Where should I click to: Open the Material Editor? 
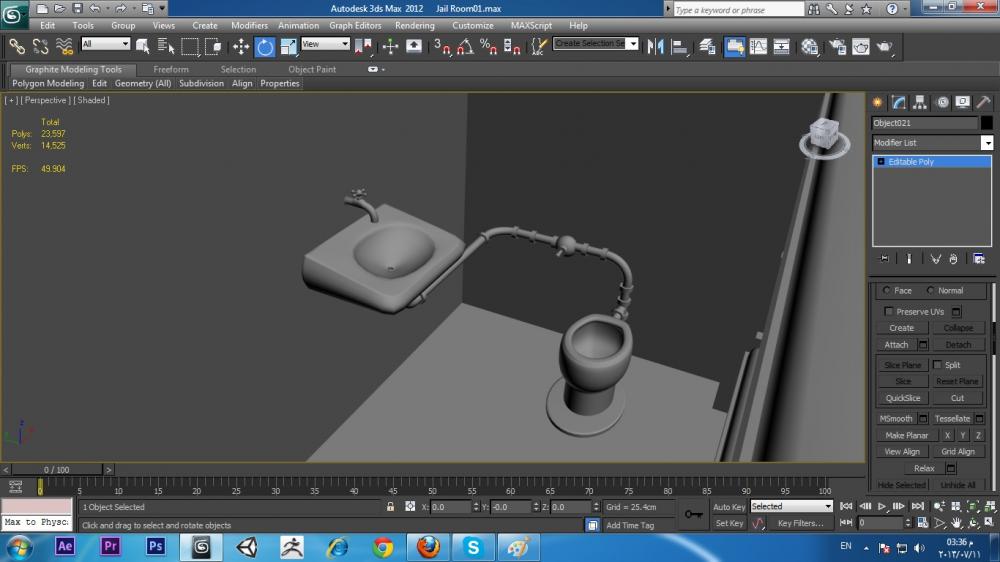810,46
